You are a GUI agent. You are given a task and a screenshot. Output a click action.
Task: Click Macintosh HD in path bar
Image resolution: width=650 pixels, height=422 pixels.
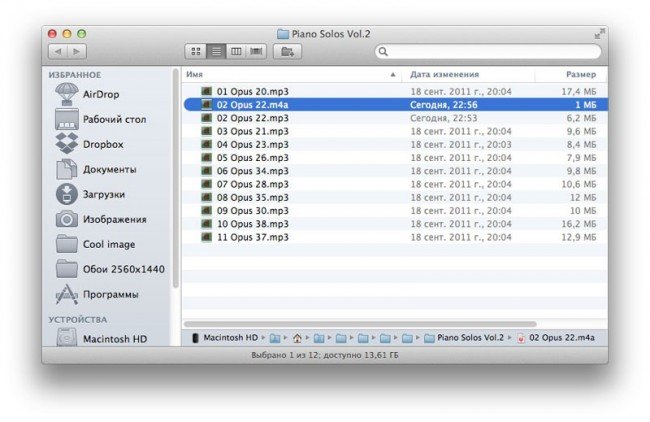point(229,338)
